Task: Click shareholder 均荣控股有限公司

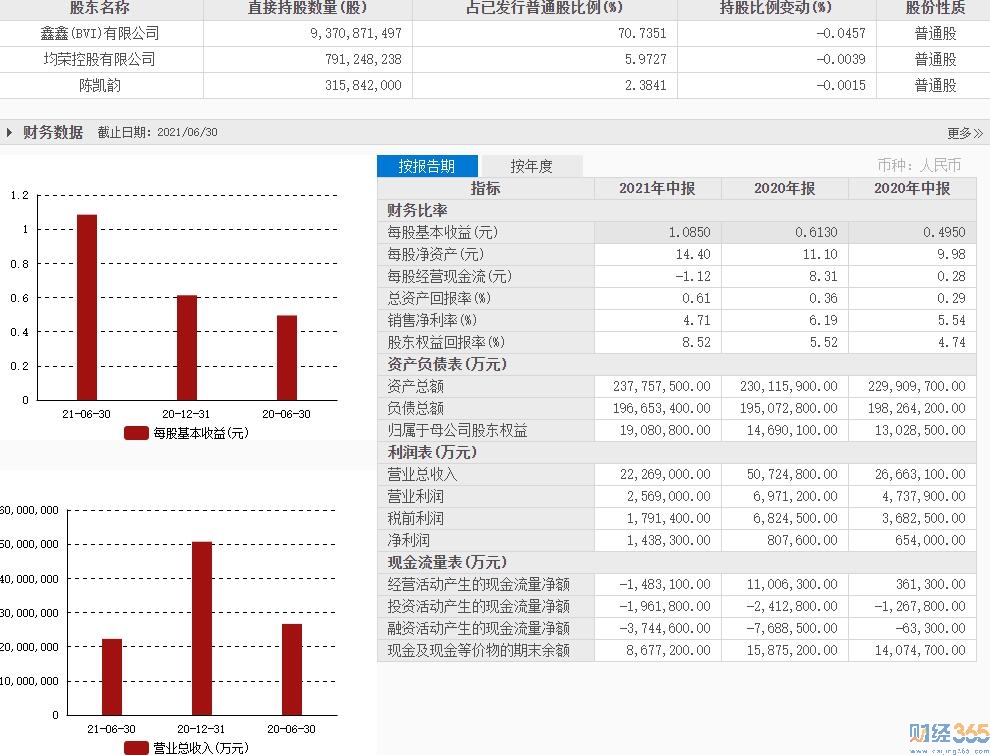Action: [100, 59]
